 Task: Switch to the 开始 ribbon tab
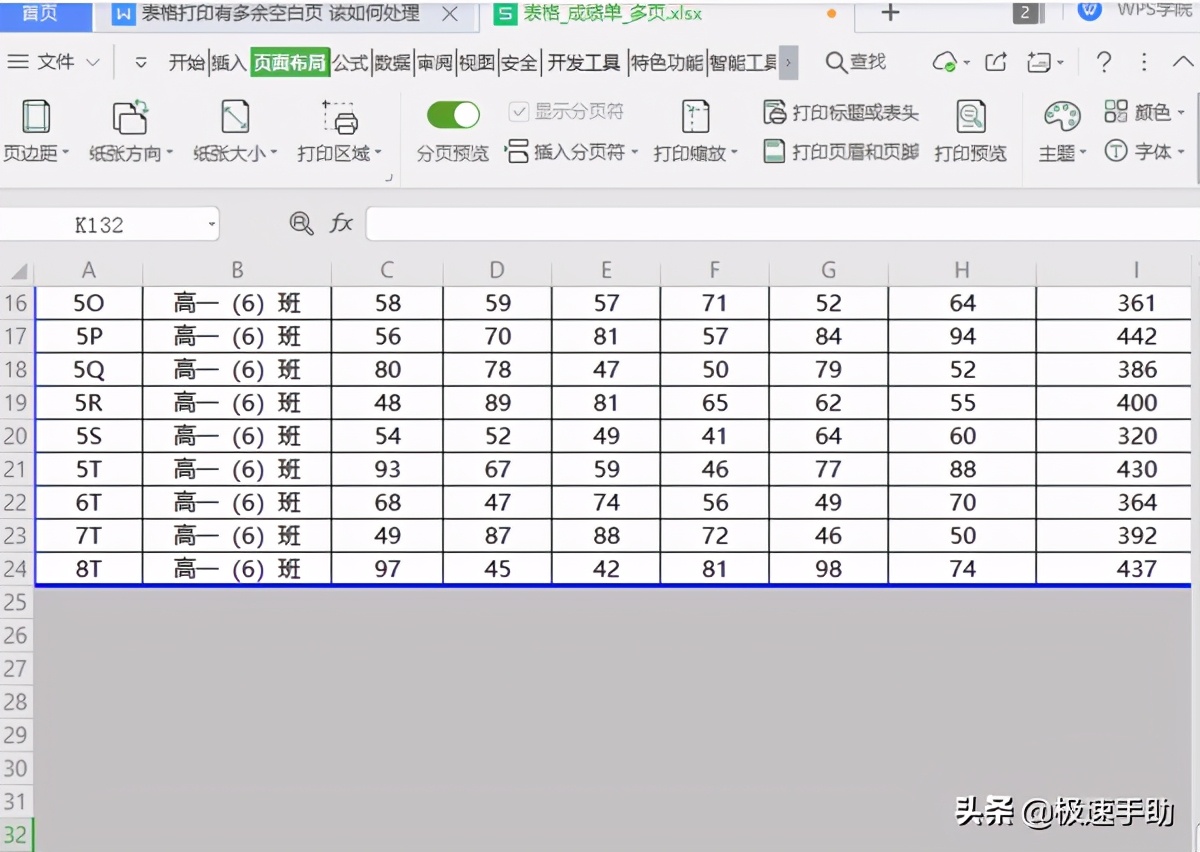[x=186, y=61]
